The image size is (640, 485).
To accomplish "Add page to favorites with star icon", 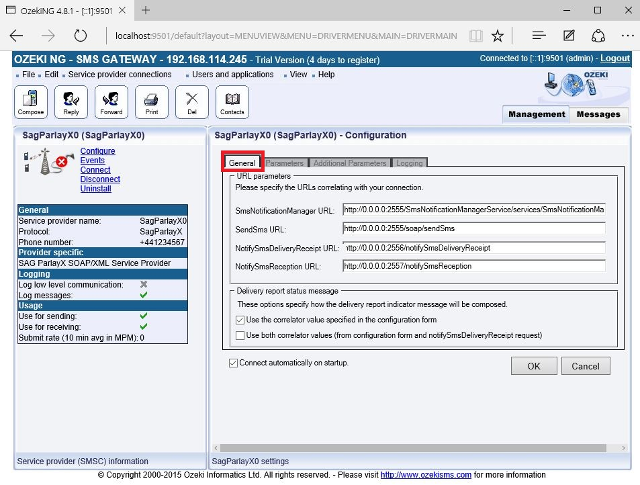I will (498, 36).
